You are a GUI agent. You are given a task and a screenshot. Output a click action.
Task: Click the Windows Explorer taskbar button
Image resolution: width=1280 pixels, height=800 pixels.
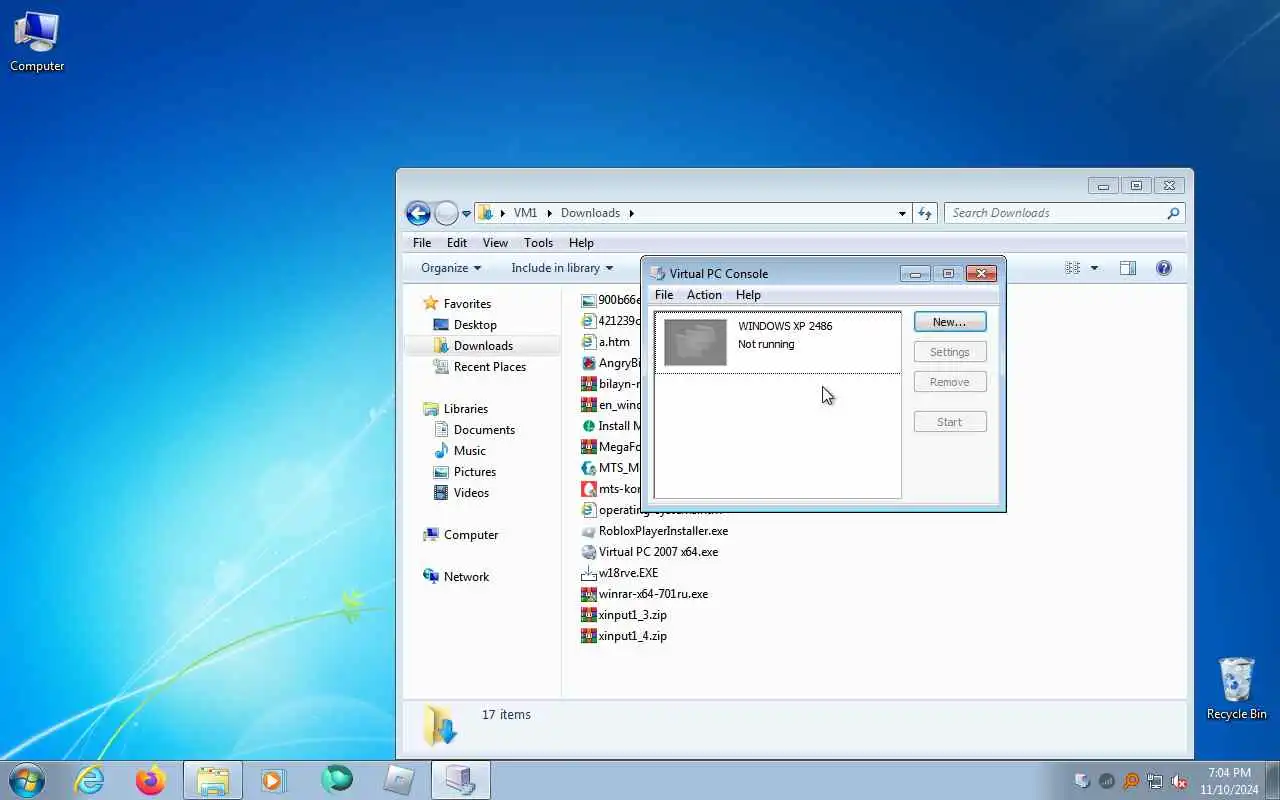pos(213,780)
